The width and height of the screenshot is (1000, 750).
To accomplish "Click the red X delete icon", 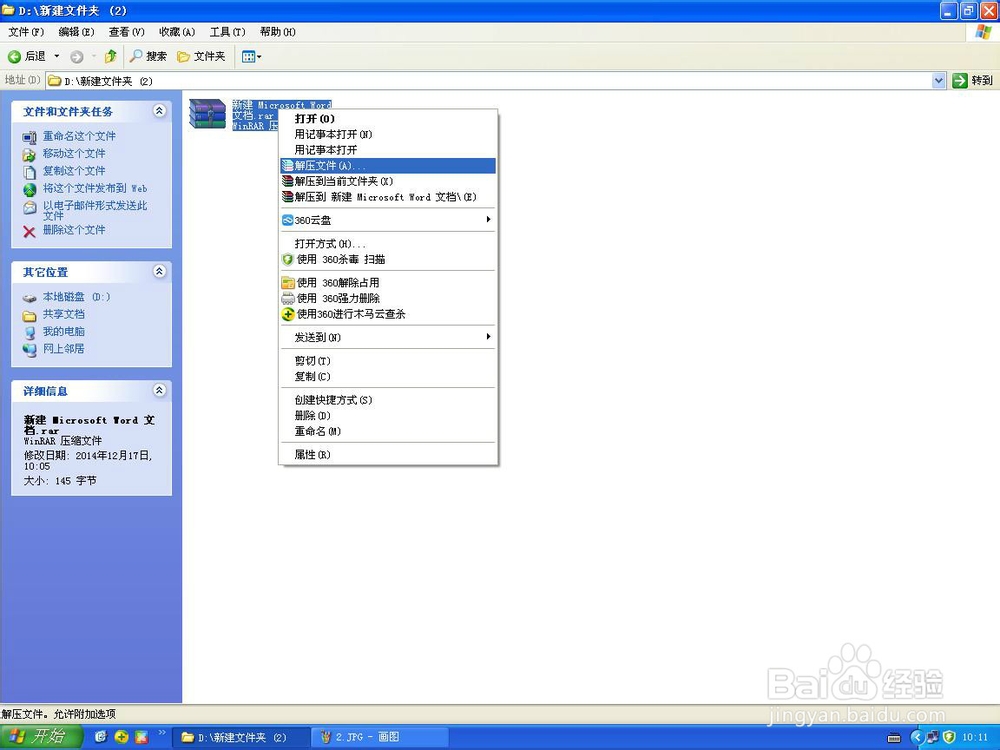I will [x=29, y=232].
